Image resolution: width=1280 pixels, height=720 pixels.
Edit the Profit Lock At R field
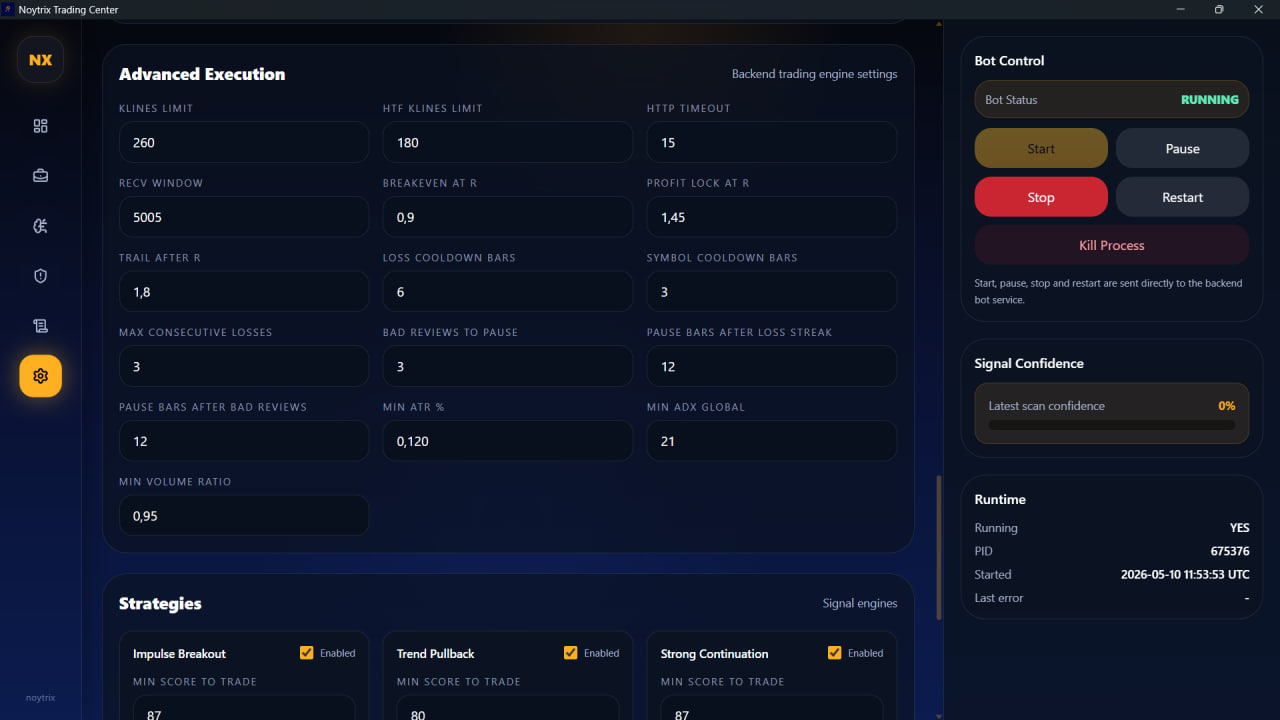pyautogui.click(x=772, y=217)
